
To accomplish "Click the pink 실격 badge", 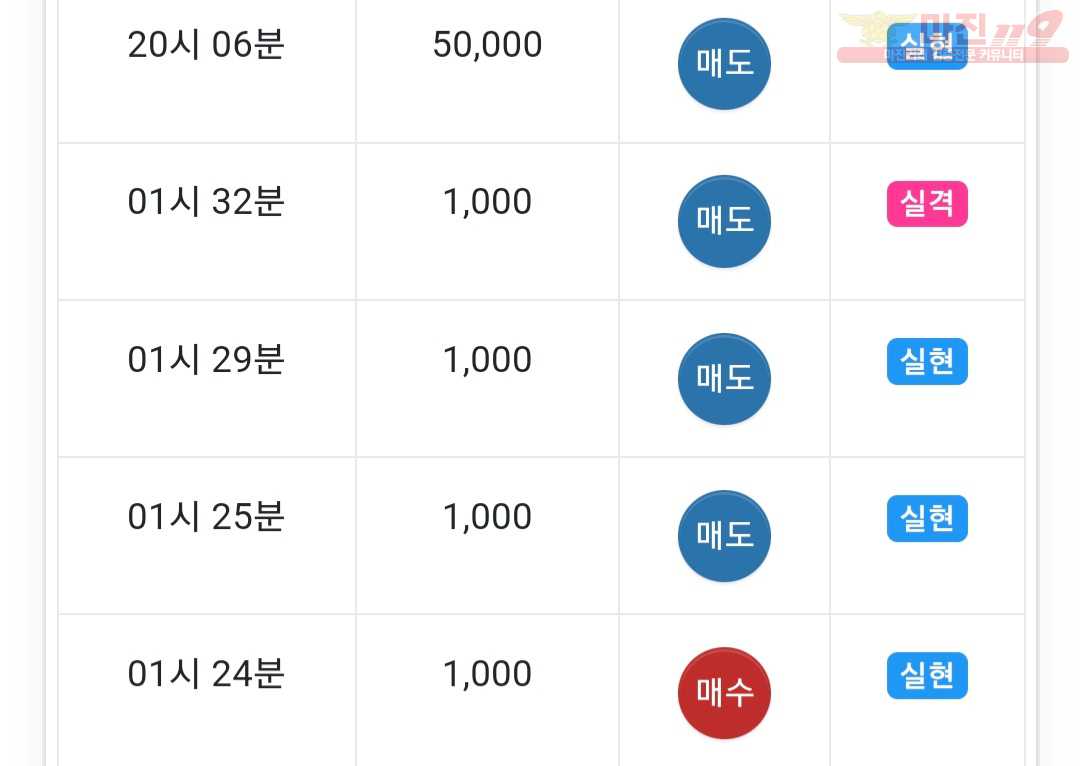I will coord(927,204).
